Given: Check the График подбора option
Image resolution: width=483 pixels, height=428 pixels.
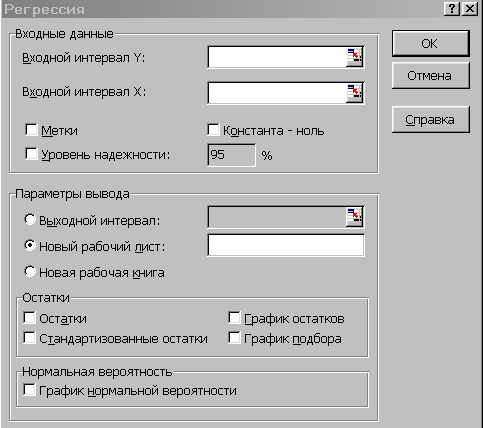Looking at the screenshot, I should click(x=234, y=338).
